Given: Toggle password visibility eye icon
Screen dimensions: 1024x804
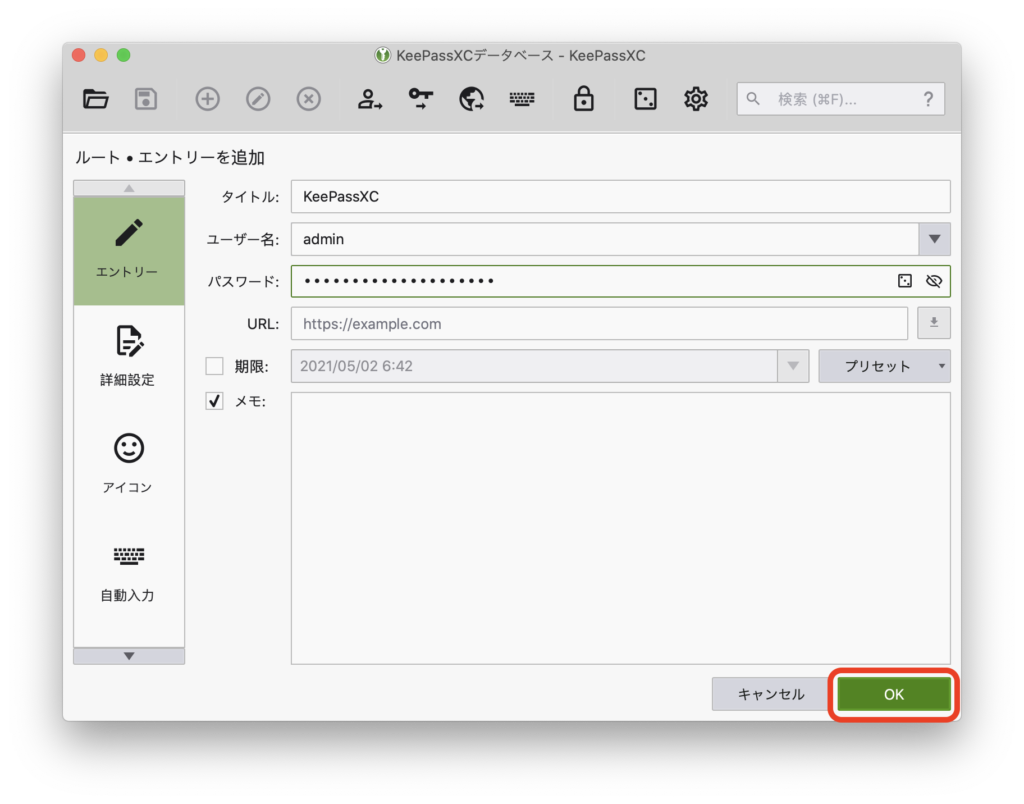Looking at the screenshot, I should tap(934, 281).
